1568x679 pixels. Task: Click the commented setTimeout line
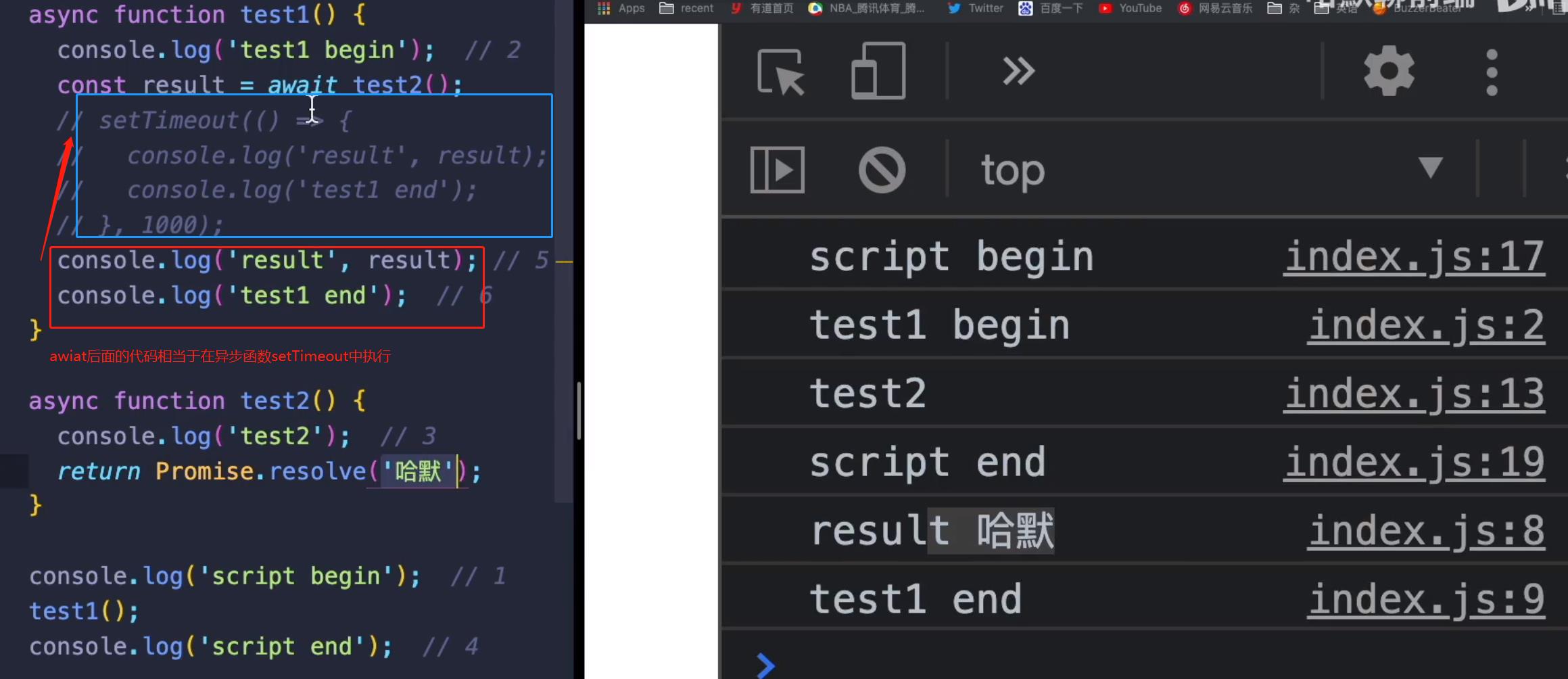click(x=204, y=120)
